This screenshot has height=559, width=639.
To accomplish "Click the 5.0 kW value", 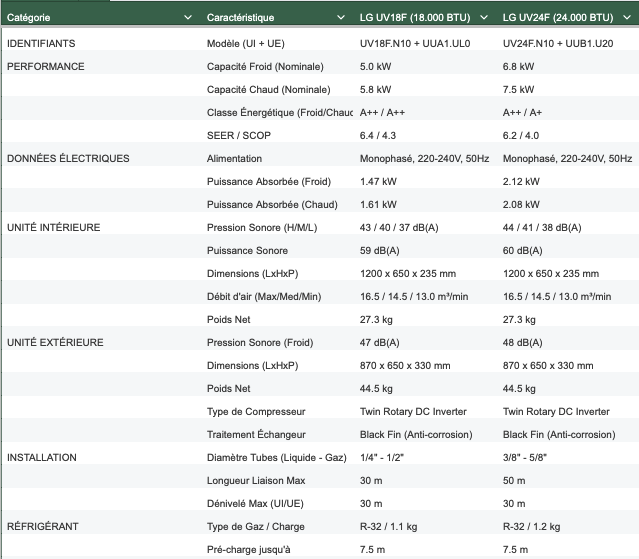I will (x=375, y=66).
